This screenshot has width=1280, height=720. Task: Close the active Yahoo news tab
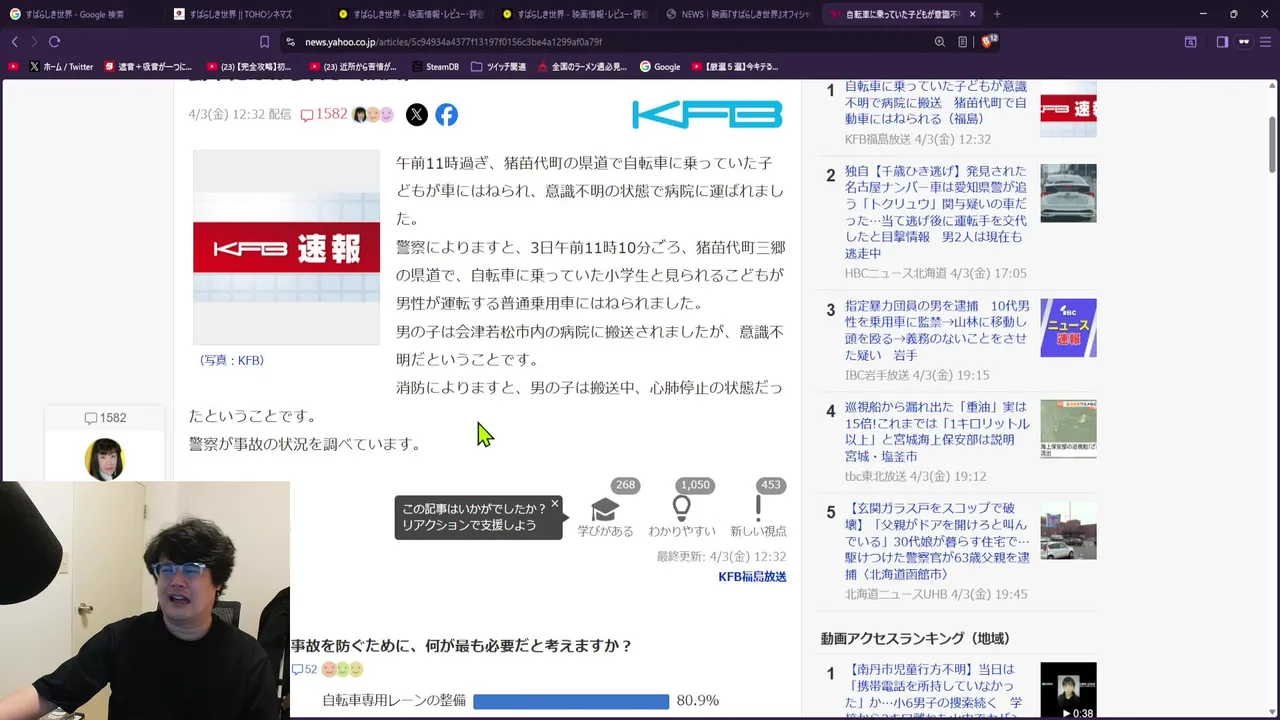pyautogui.click(x=972, y=14)
